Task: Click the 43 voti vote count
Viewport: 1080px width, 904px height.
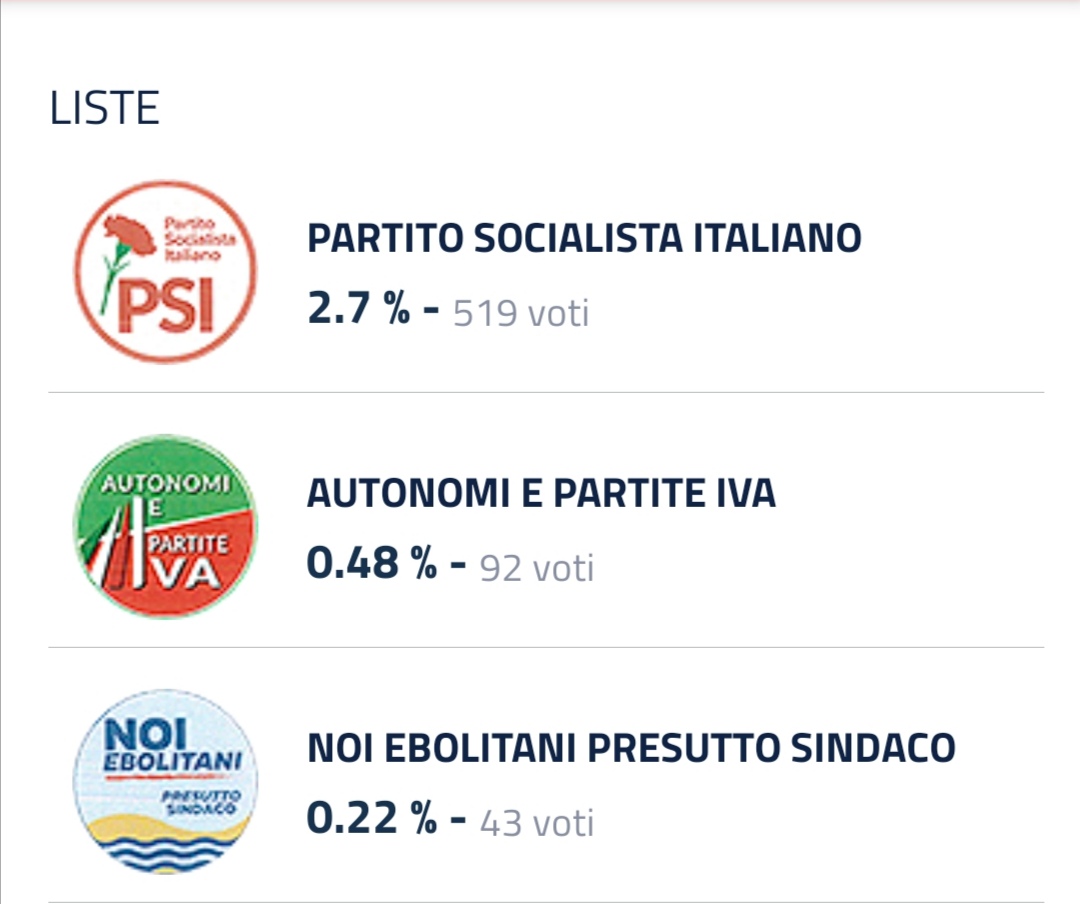Action: pyautogui.click(x=537, y=823)
